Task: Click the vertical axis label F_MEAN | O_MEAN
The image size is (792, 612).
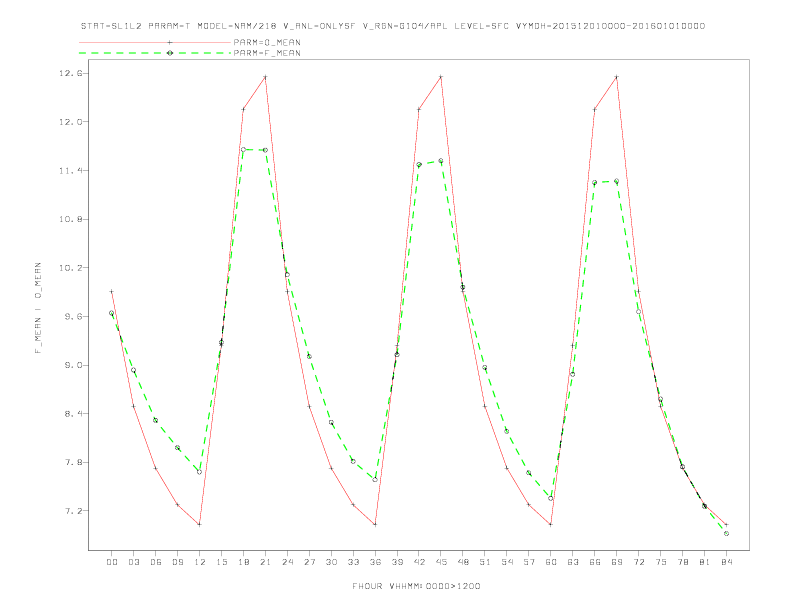Action: [38, 308]
